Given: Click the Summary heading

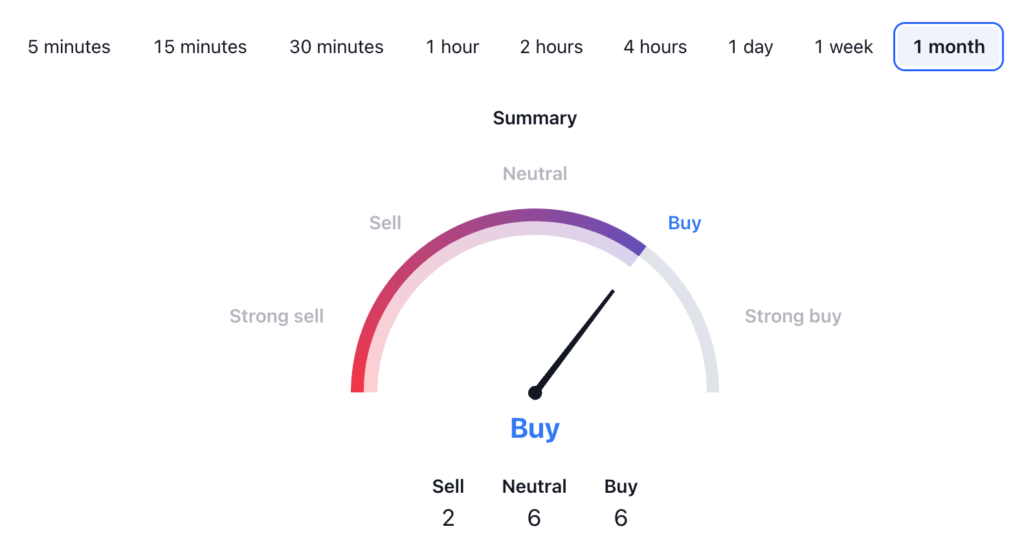Looking at the screenshot, I should (x=535, y=118).
